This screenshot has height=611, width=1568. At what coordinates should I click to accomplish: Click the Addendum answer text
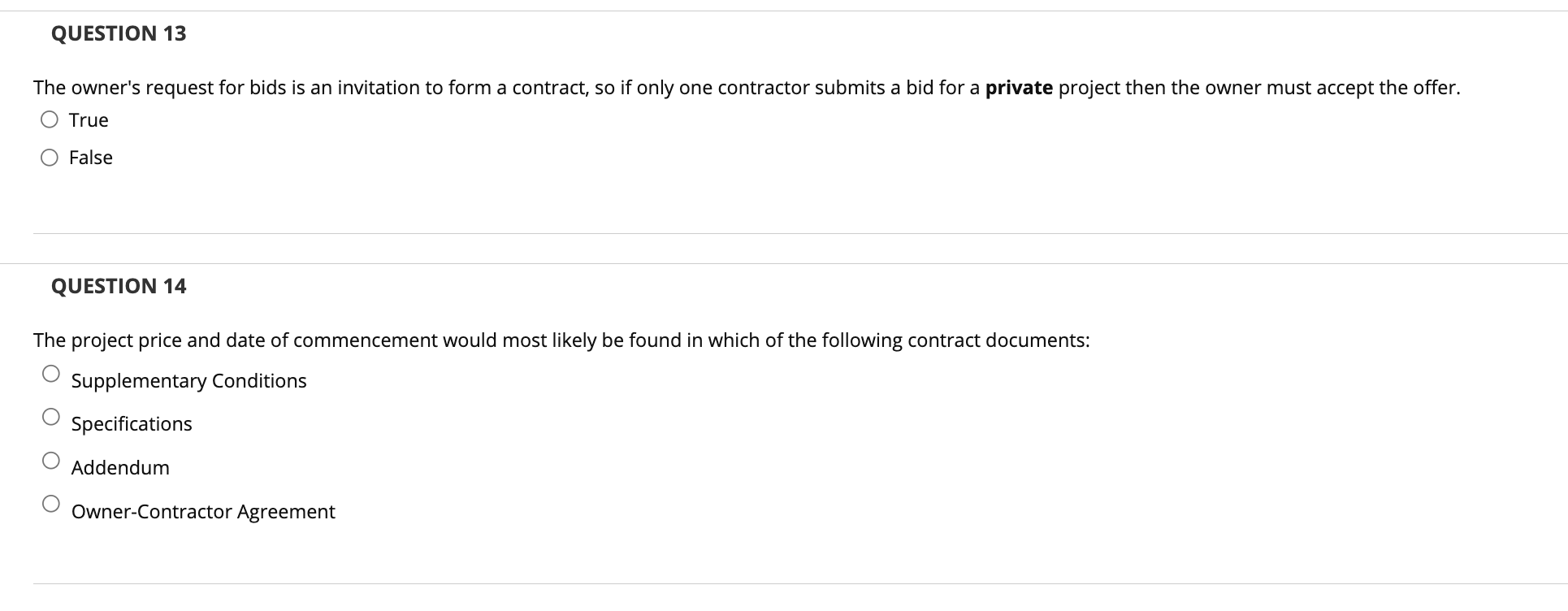(121, 467)
